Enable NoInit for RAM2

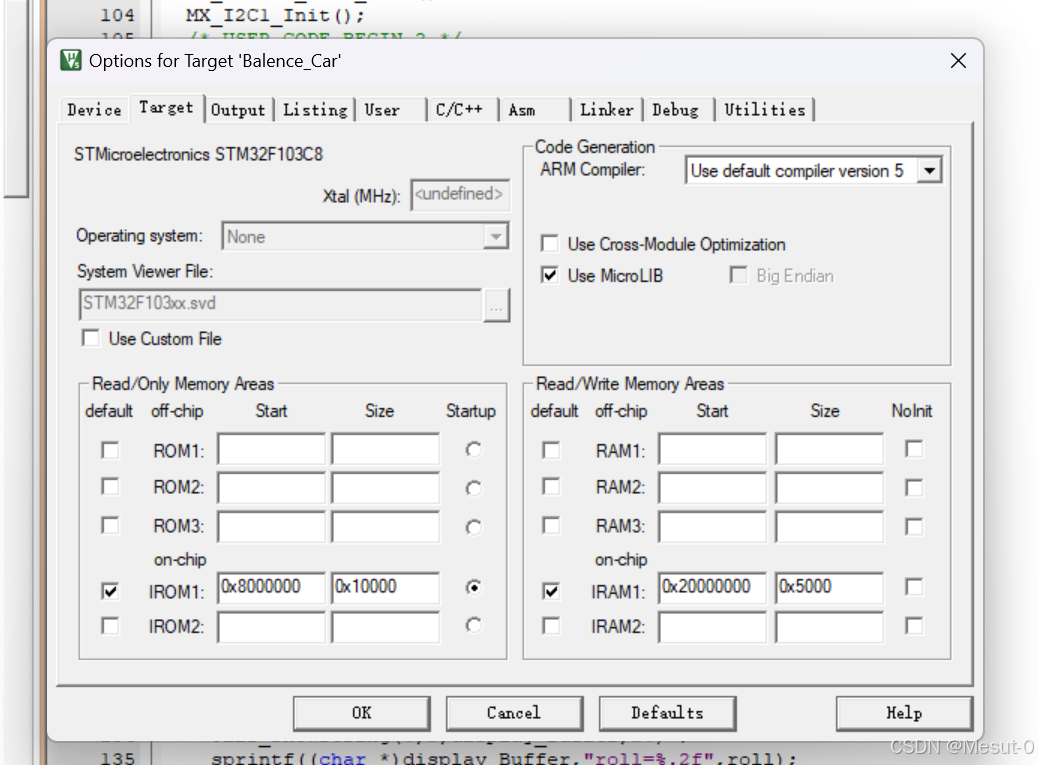point(914,488)
